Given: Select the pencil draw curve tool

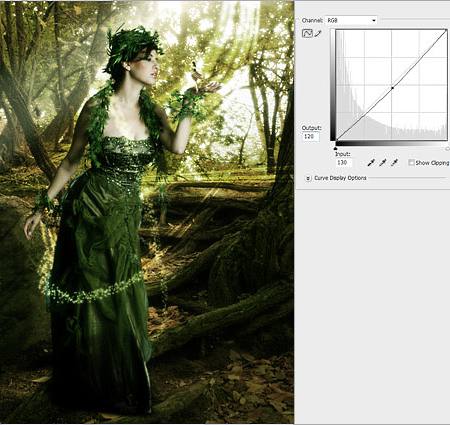Looking at the screenshot, I should point(318,33).
